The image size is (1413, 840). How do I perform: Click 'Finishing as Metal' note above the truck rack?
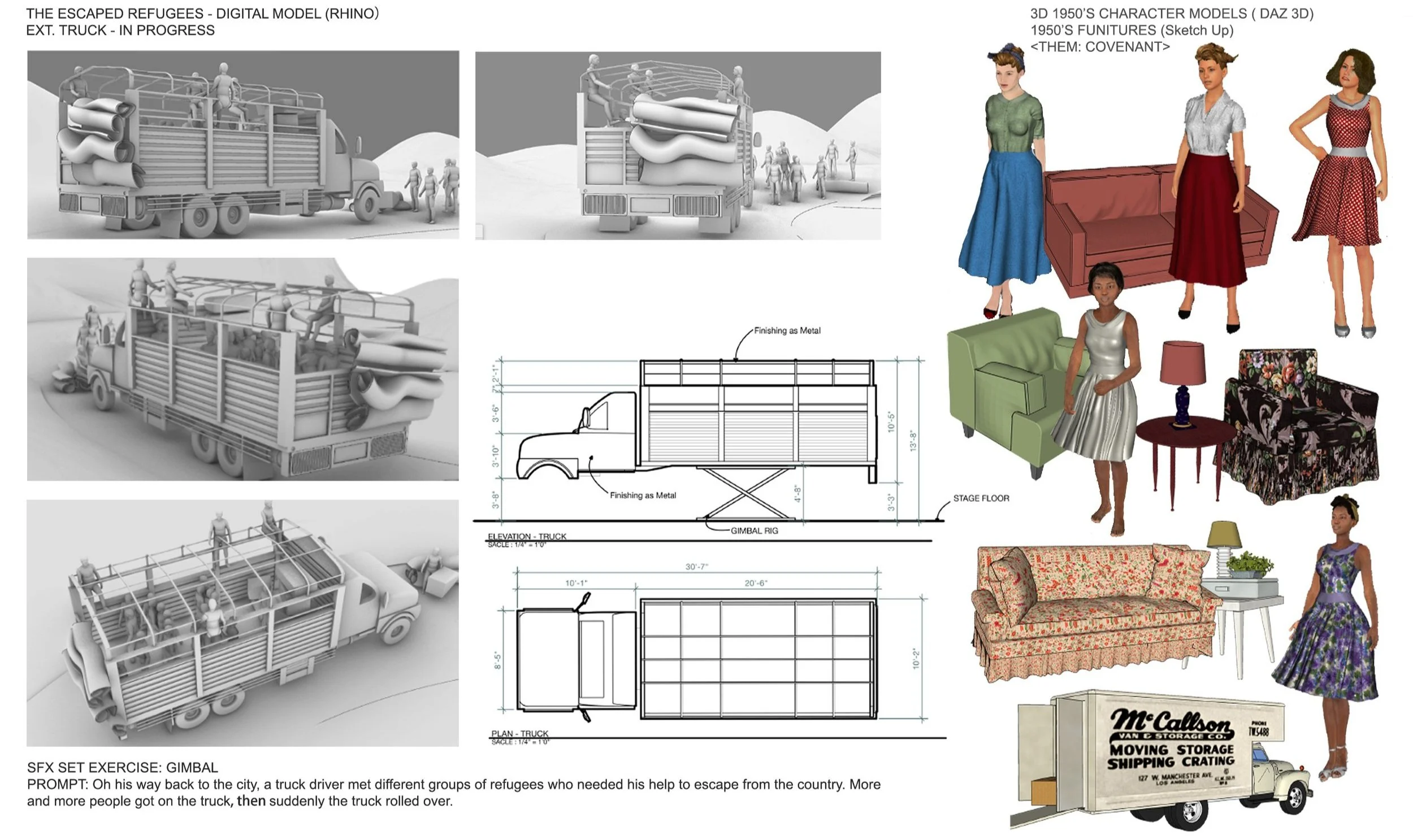(787, 330)
